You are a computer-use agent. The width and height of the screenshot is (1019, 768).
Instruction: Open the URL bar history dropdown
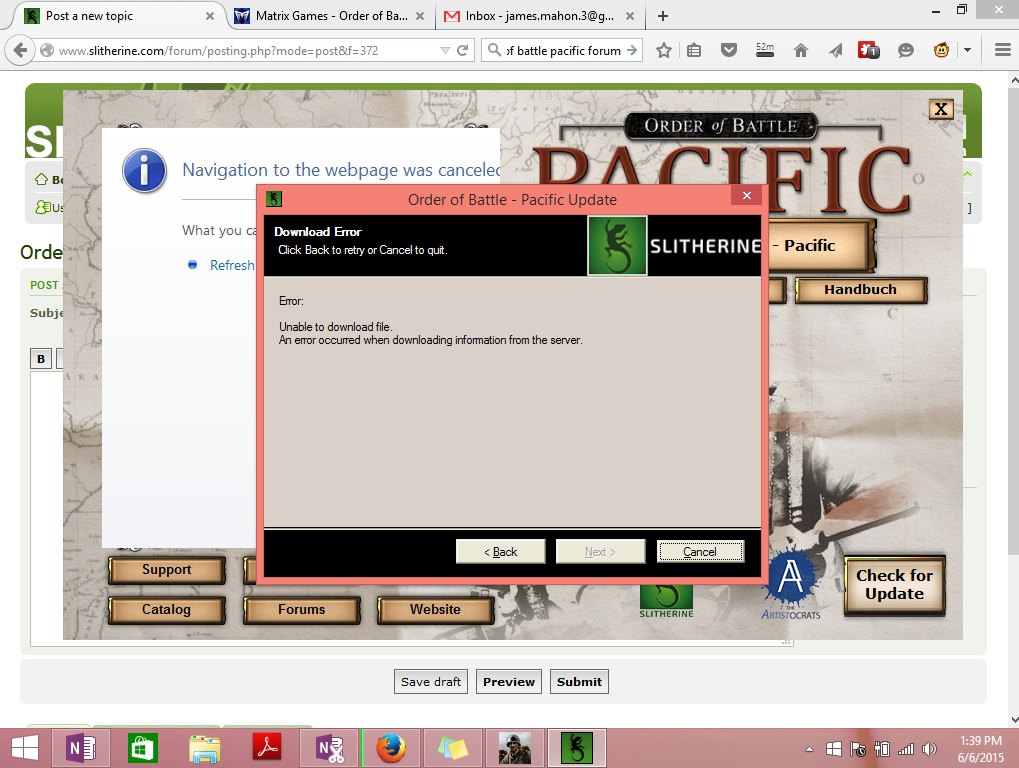click(445, 50)
